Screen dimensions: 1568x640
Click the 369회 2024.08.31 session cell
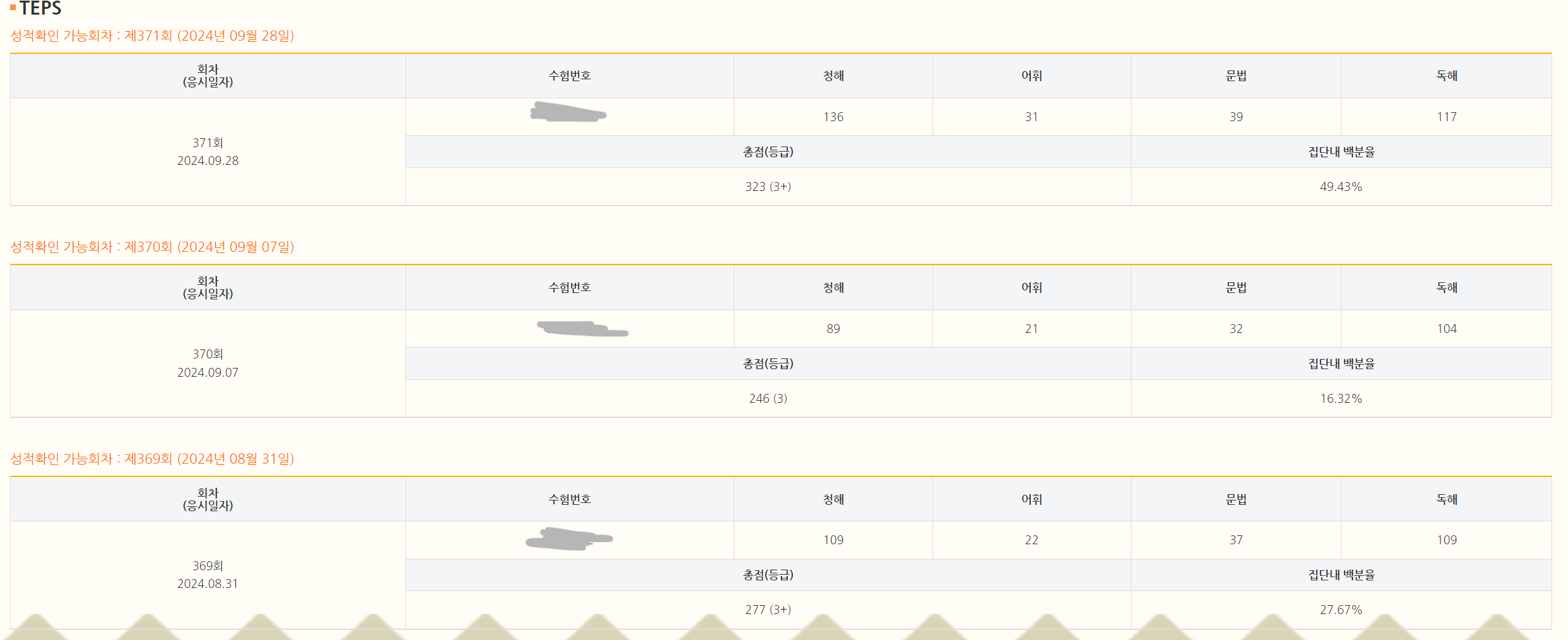tap(208, 575)
